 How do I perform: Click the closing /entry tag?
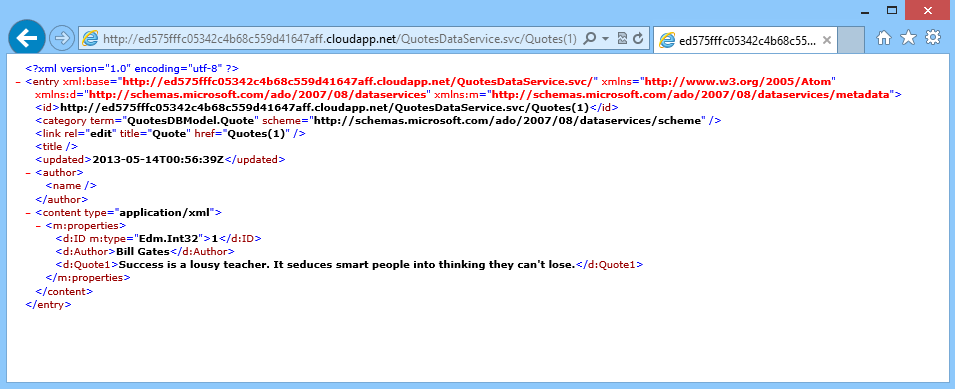49,305
